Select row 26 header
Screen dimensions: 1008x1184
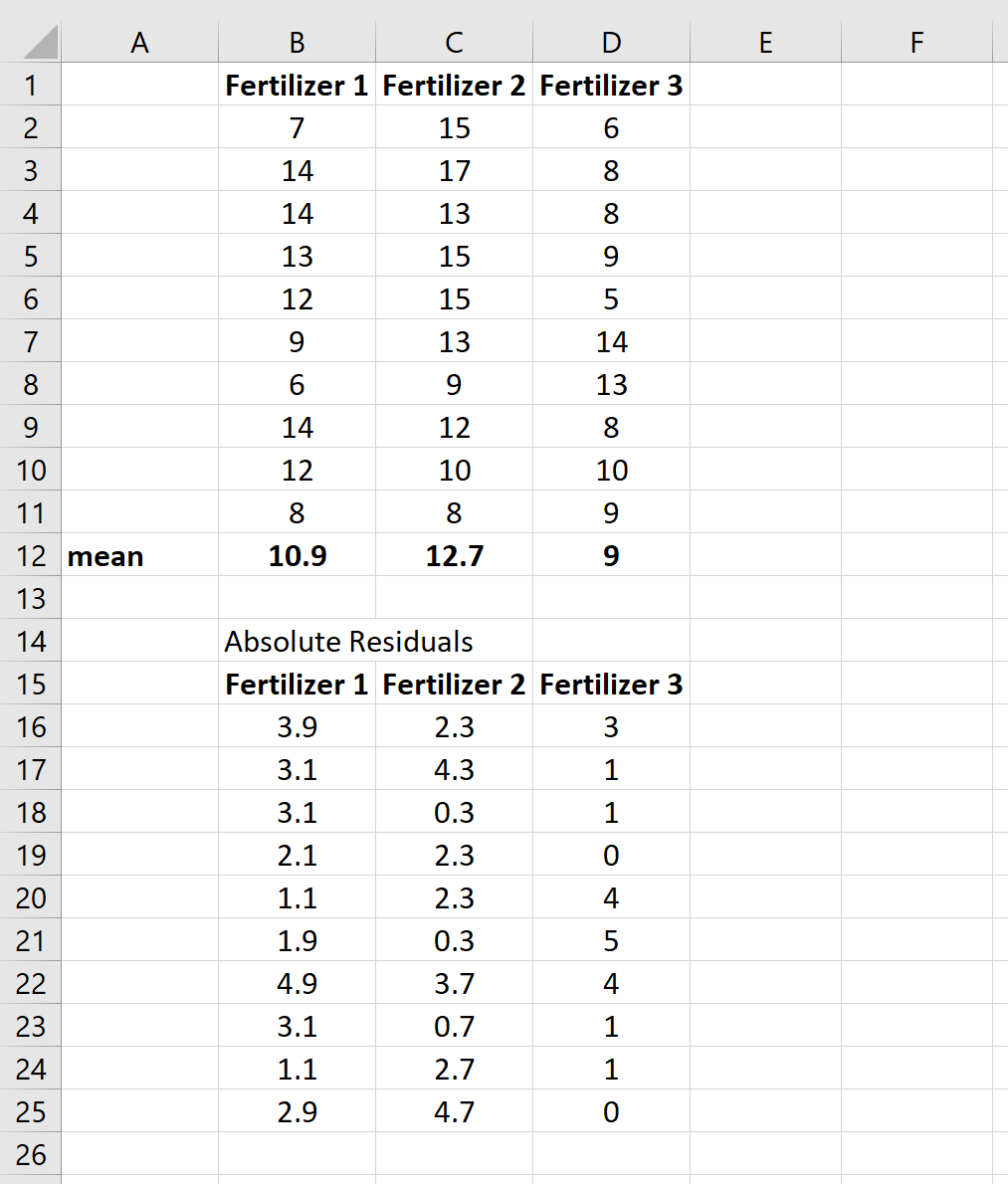(x=30, y=1154)
